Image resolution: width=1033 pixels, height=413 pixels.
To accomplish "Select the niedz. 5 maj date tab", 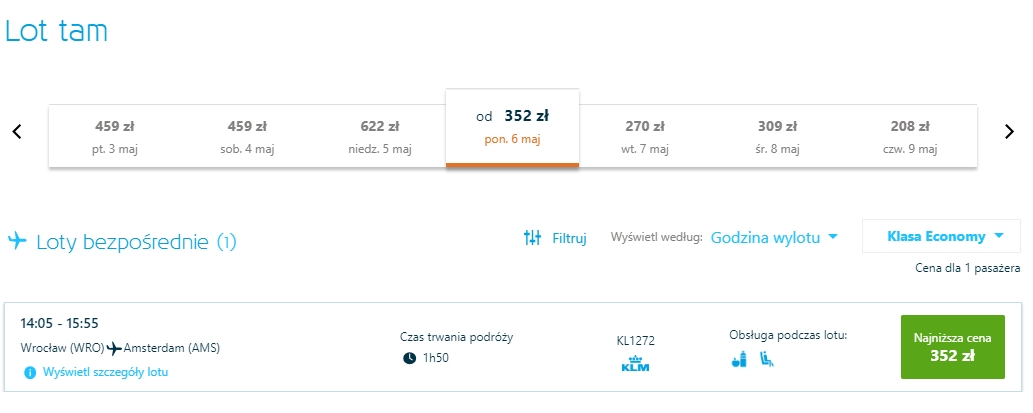I will (x=379, y=137).
